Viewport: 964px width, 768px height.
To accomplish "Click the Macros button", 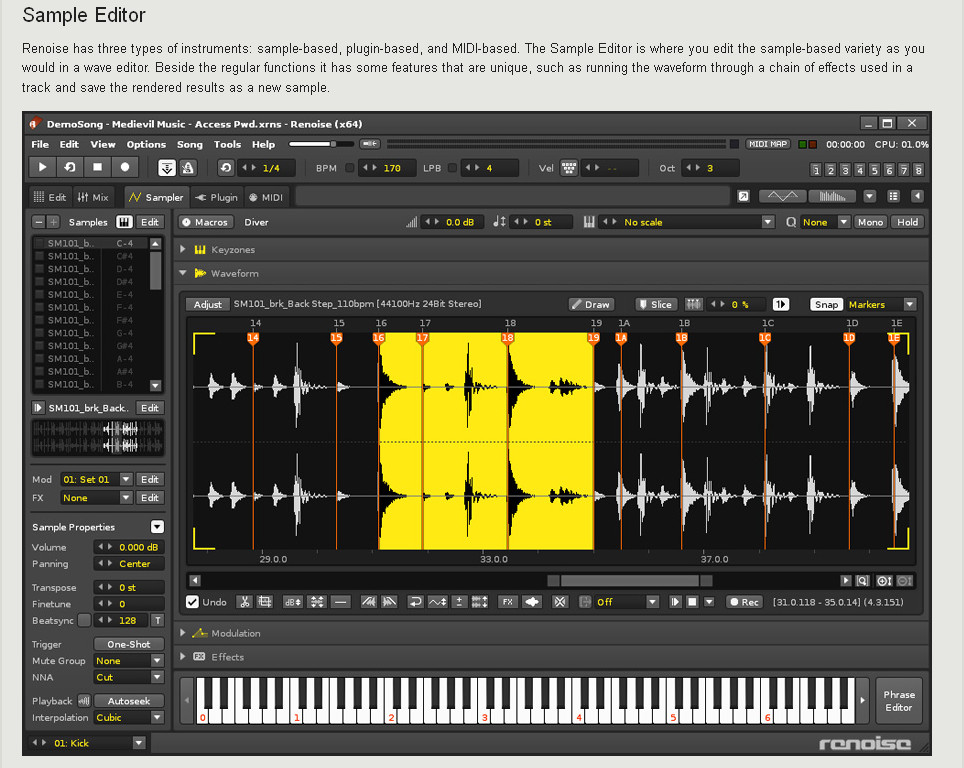I will [206, 222].
